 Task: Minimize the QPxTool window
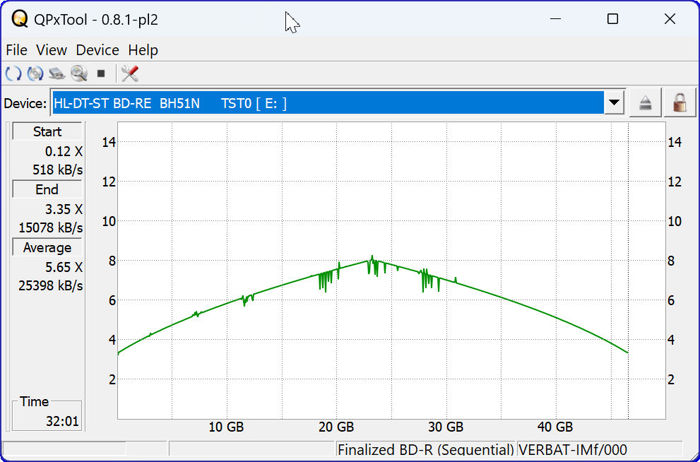click(x=556, y=19)
